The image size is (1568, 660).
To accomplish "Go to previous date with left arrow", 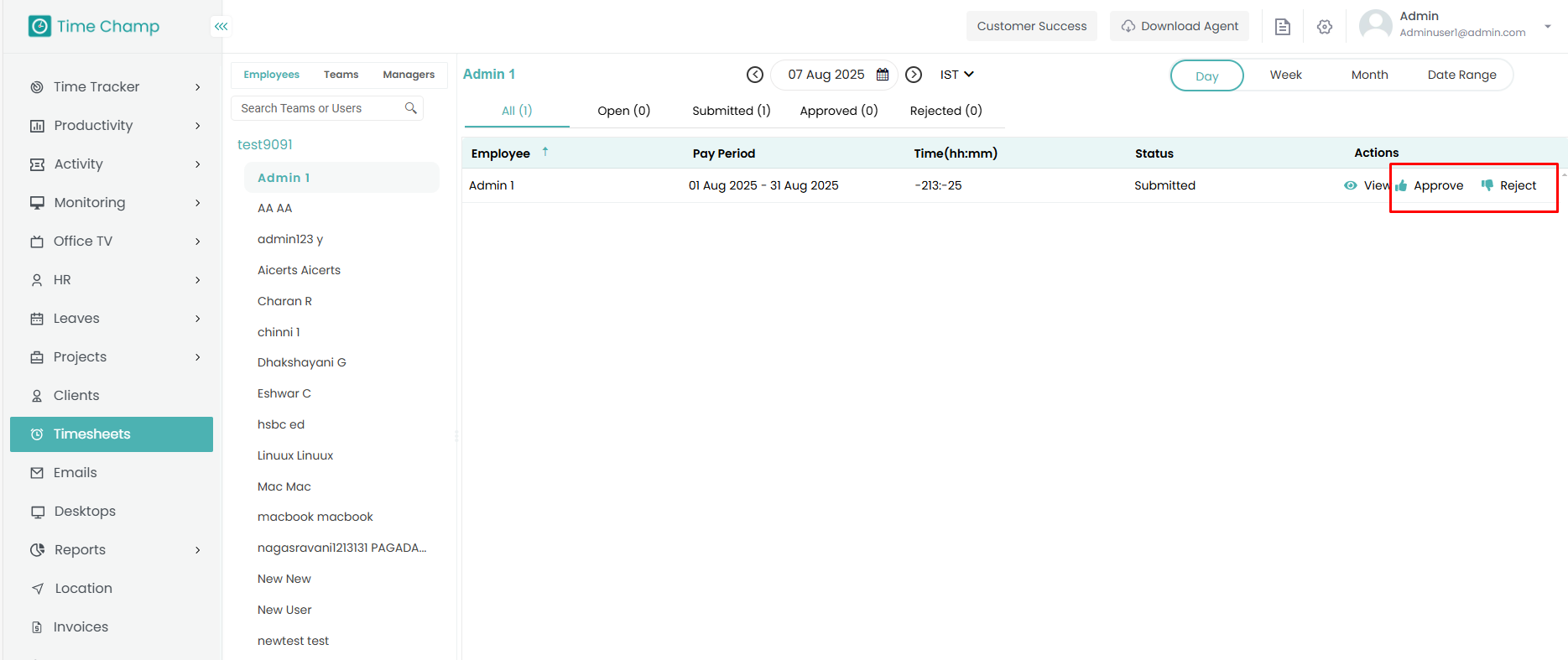I will tap(755, 75).
